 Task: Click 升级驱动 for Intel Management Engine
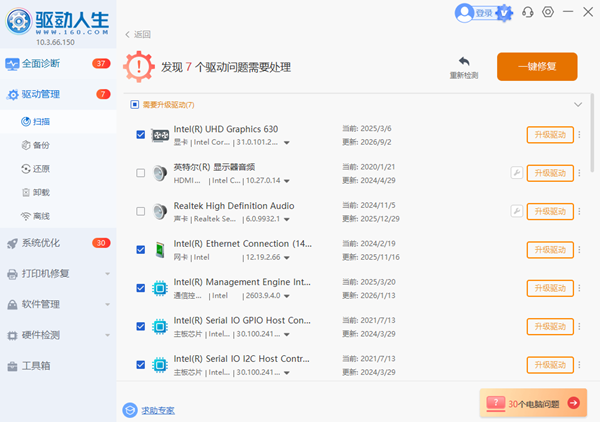point(550,288)
